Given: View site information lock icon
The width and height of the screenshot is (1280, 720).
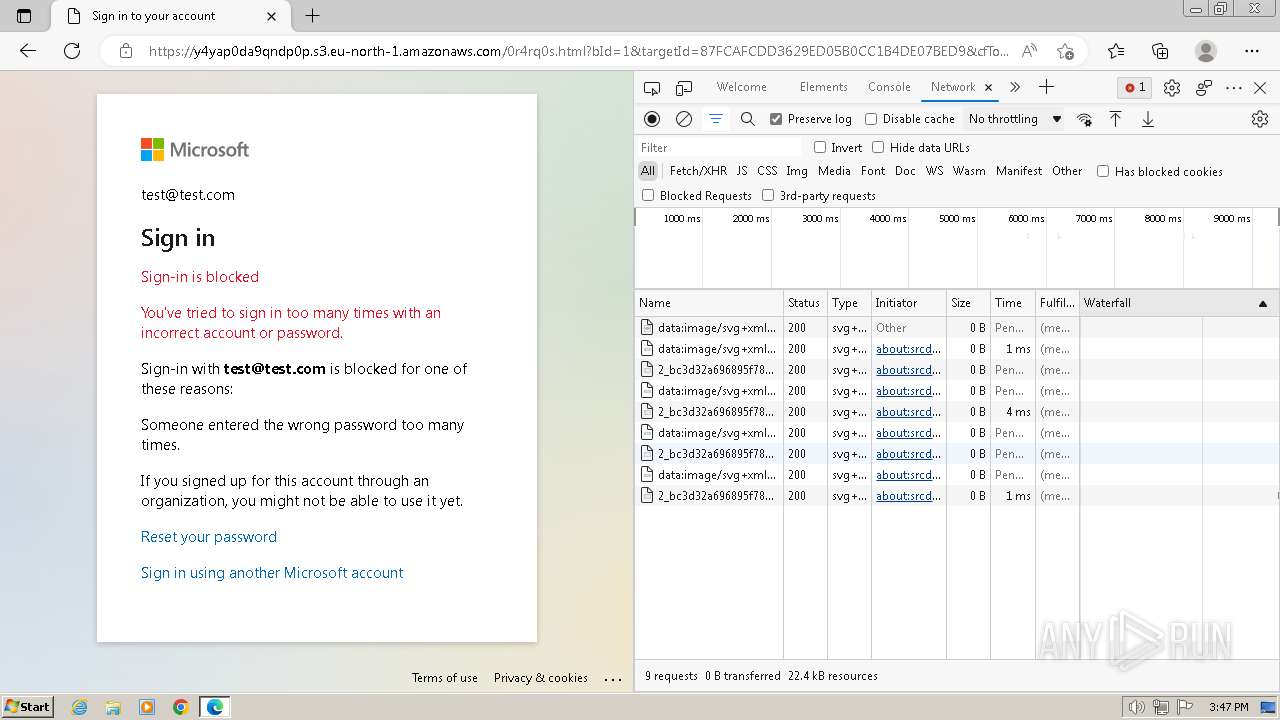Looking at the screenshot, I should point(126,51).
